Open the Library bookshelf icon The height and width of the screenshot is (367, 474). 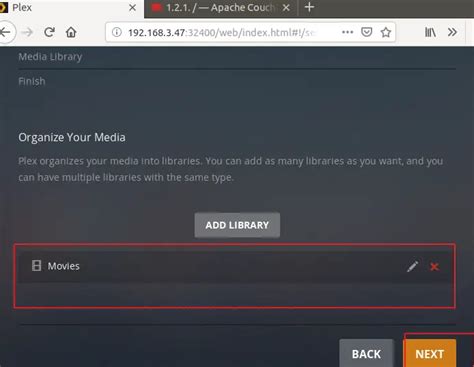point(430,32)
